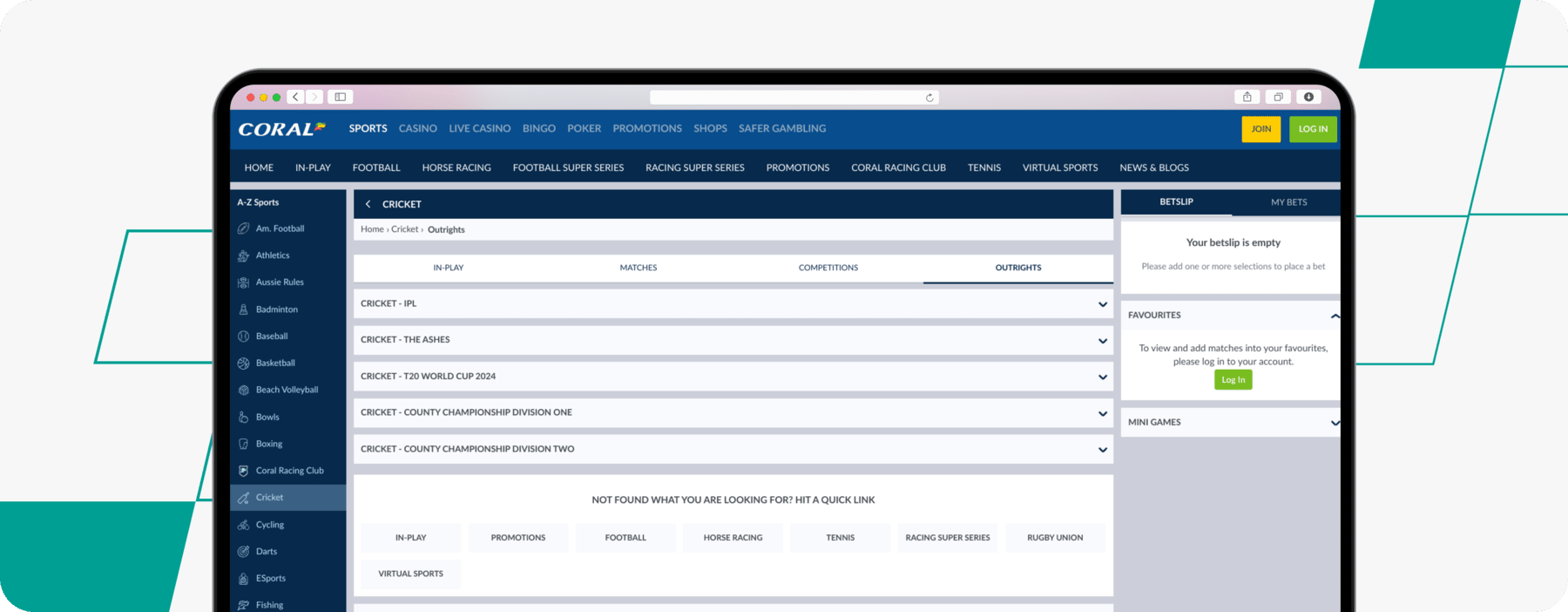The width and height of the screenshot is (1568, 612).
Task: Open Shops in the top menu
Action: coord(710,128)
